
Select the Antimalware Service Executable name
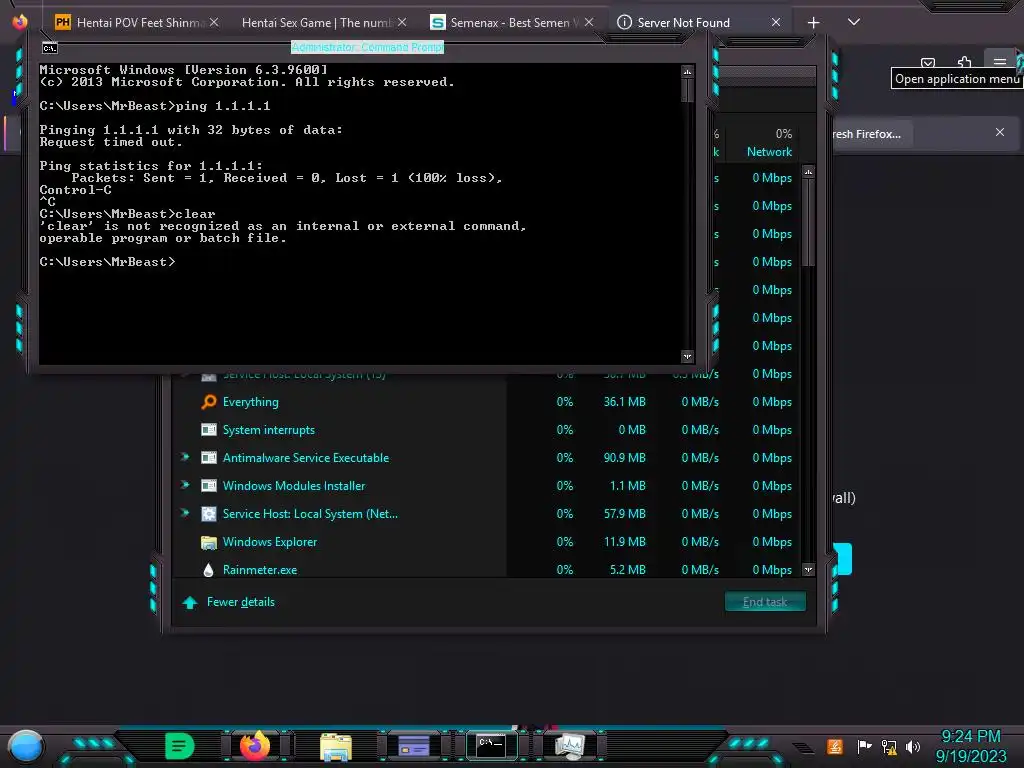pyautogui.click(x=306, y=458)
